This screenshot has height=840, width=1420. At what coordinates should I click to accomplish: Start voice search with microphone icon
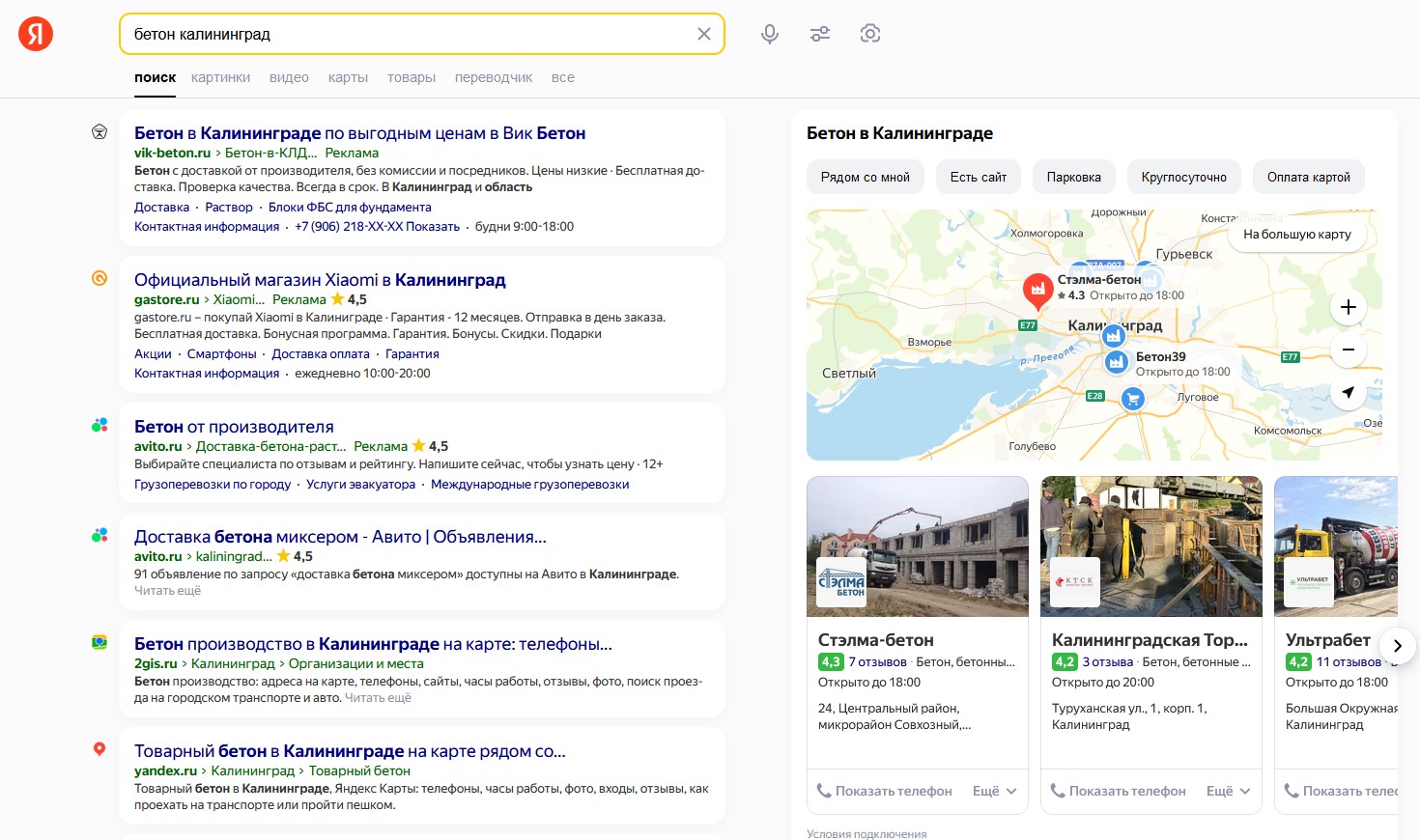click(x=770, y=34)
